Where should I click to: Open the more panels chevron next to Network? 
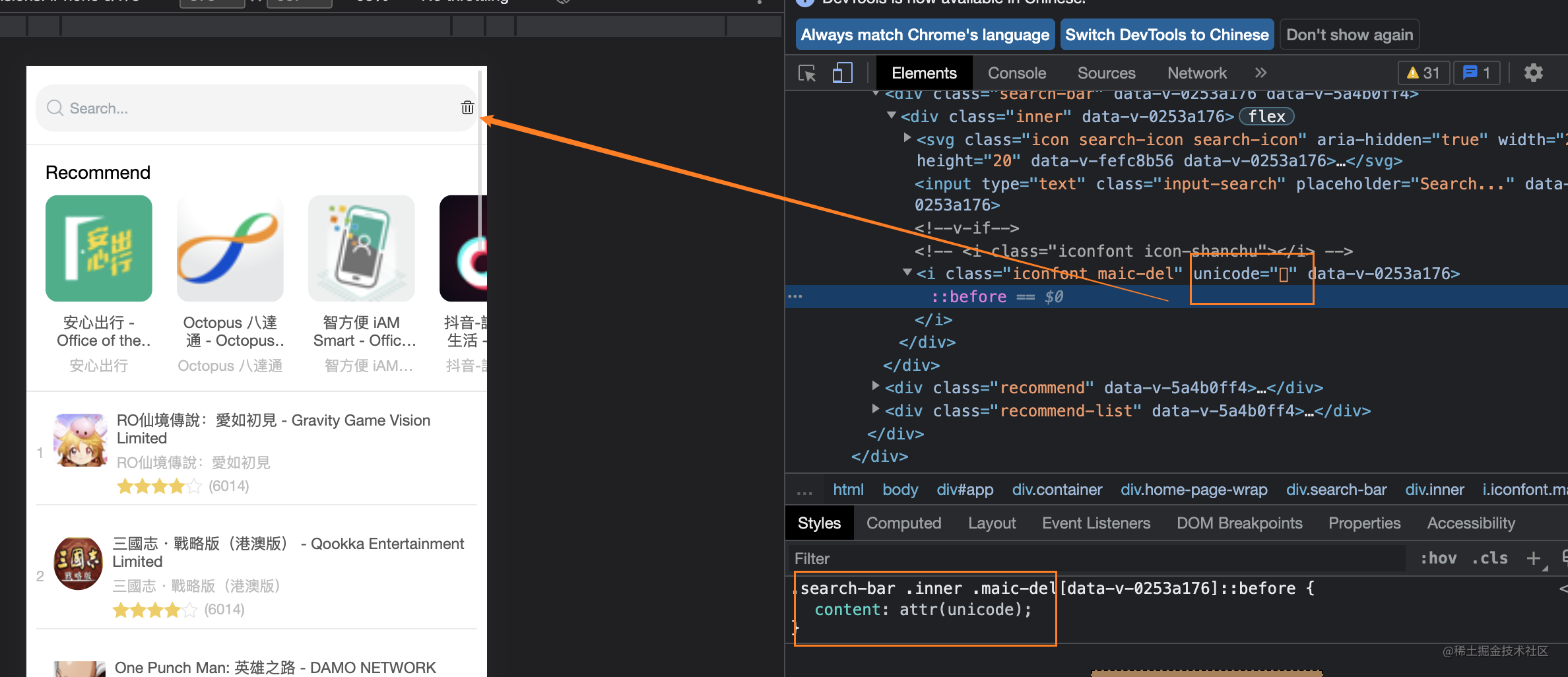[x=1261, y=73]
